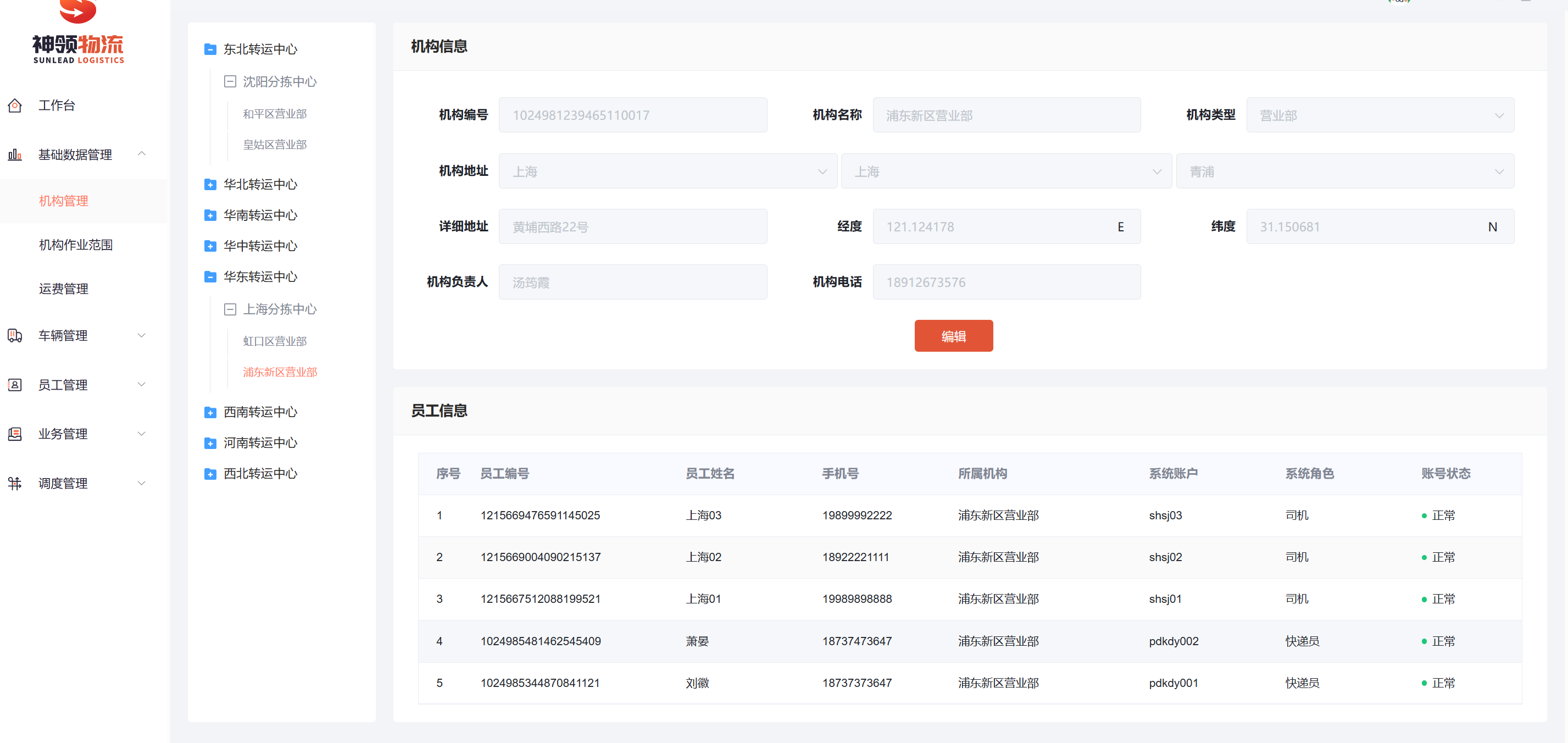
Task: Open the province dropdown in 机构地址
Action: coord(668,171)
